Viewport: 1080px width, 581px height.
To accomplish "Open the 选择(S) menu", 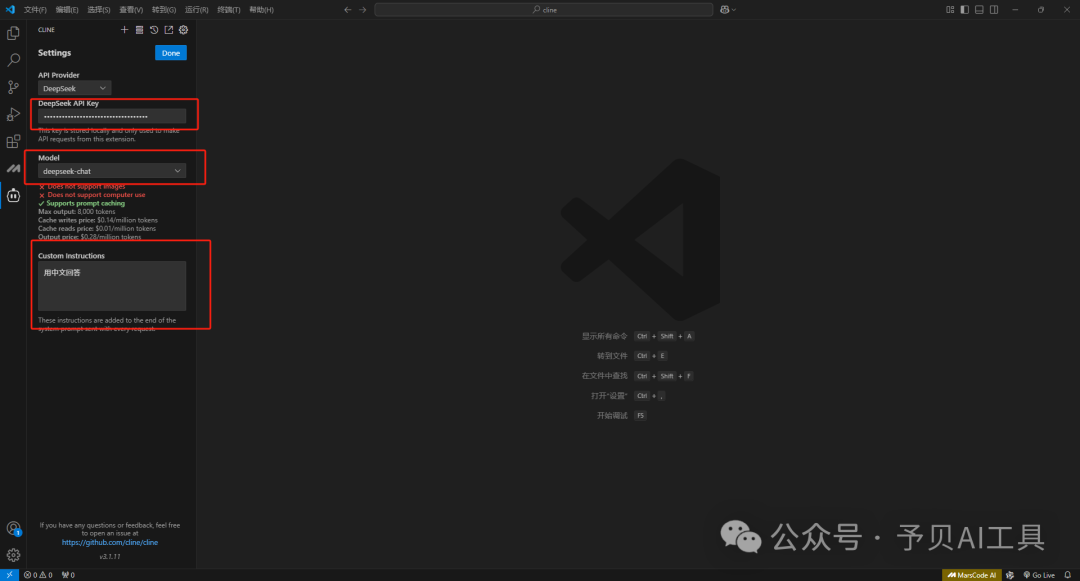I will click(x=98, y=10).
